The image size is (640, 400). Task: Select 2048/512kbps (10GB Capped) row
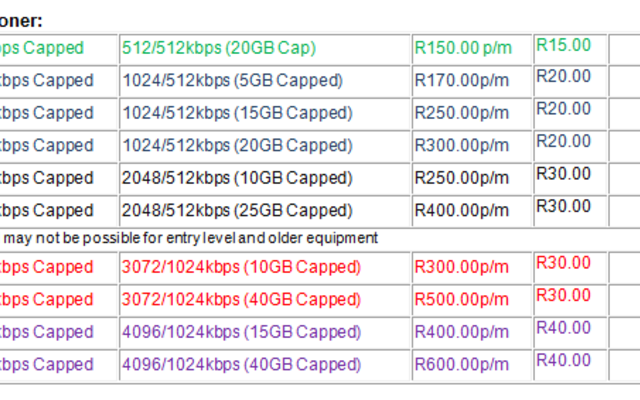(x=237, y=178)
